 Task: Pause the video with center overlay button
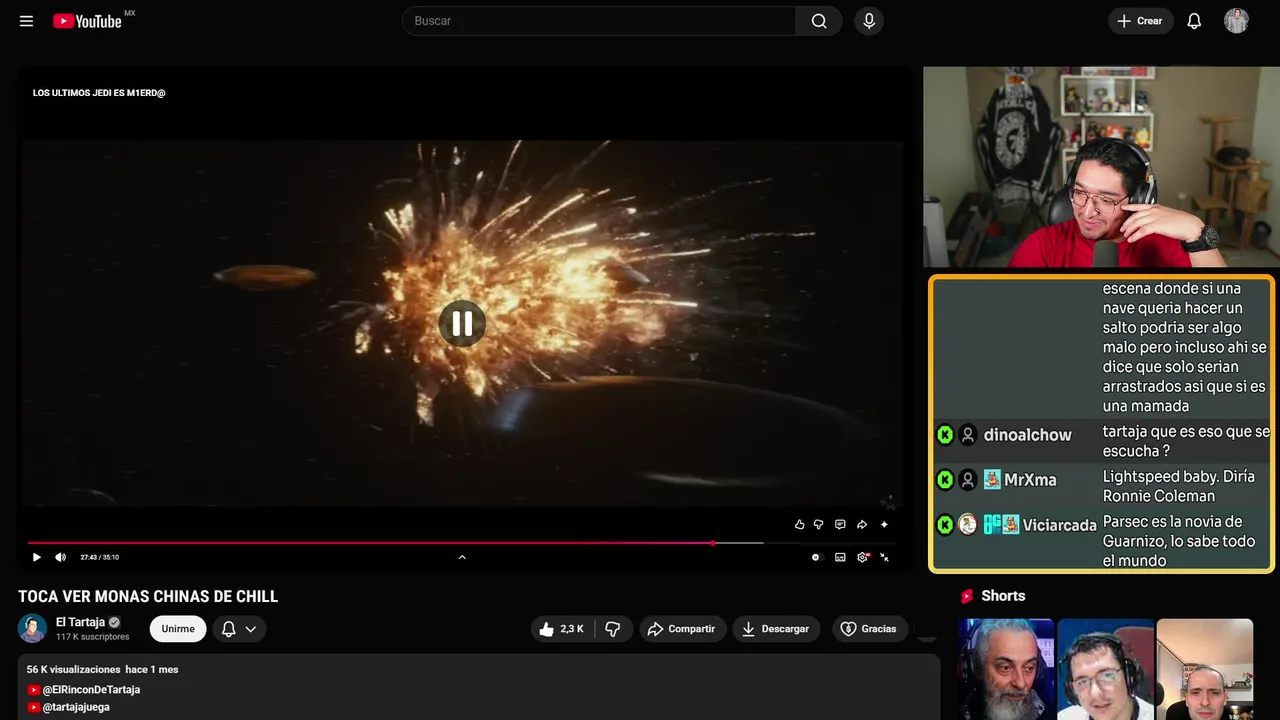[x=462, y=323]
